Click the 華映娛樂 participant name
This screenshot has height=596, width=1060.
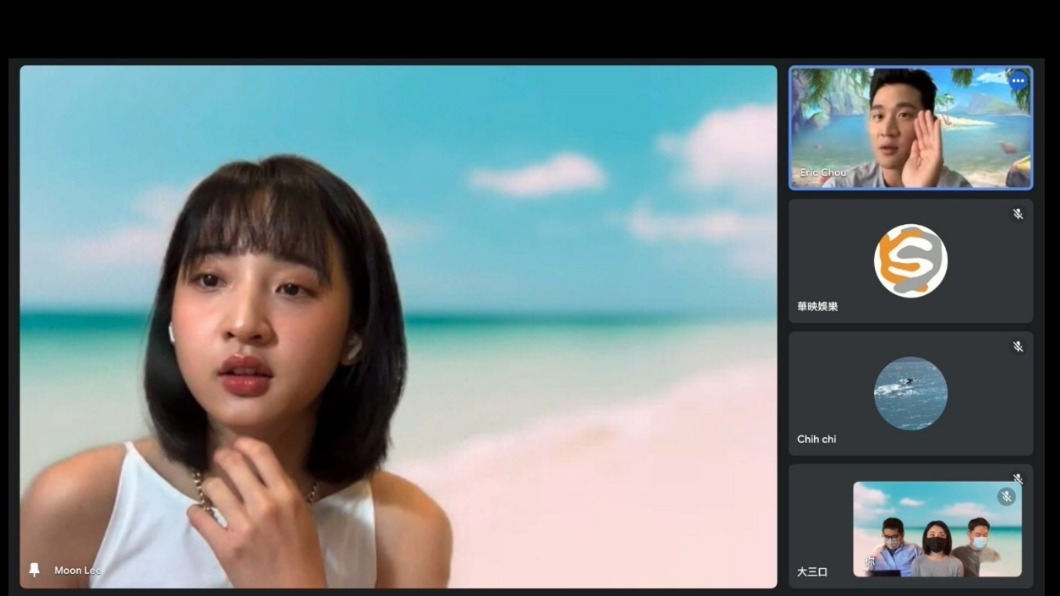point(817,306)
